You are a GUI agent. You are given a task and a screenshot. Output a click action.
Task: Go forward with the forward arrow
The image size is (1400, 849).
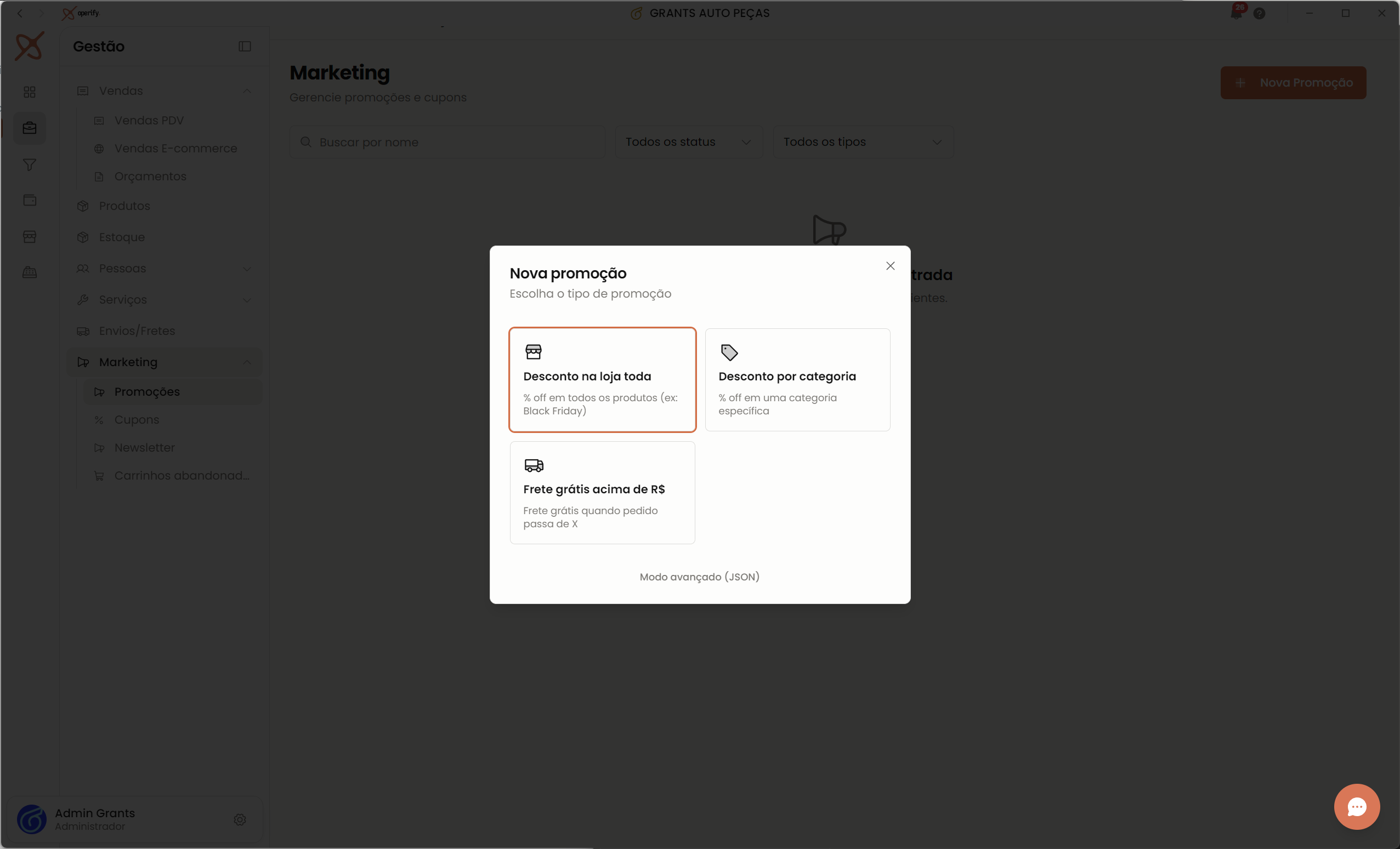click(x=41, y=13)
